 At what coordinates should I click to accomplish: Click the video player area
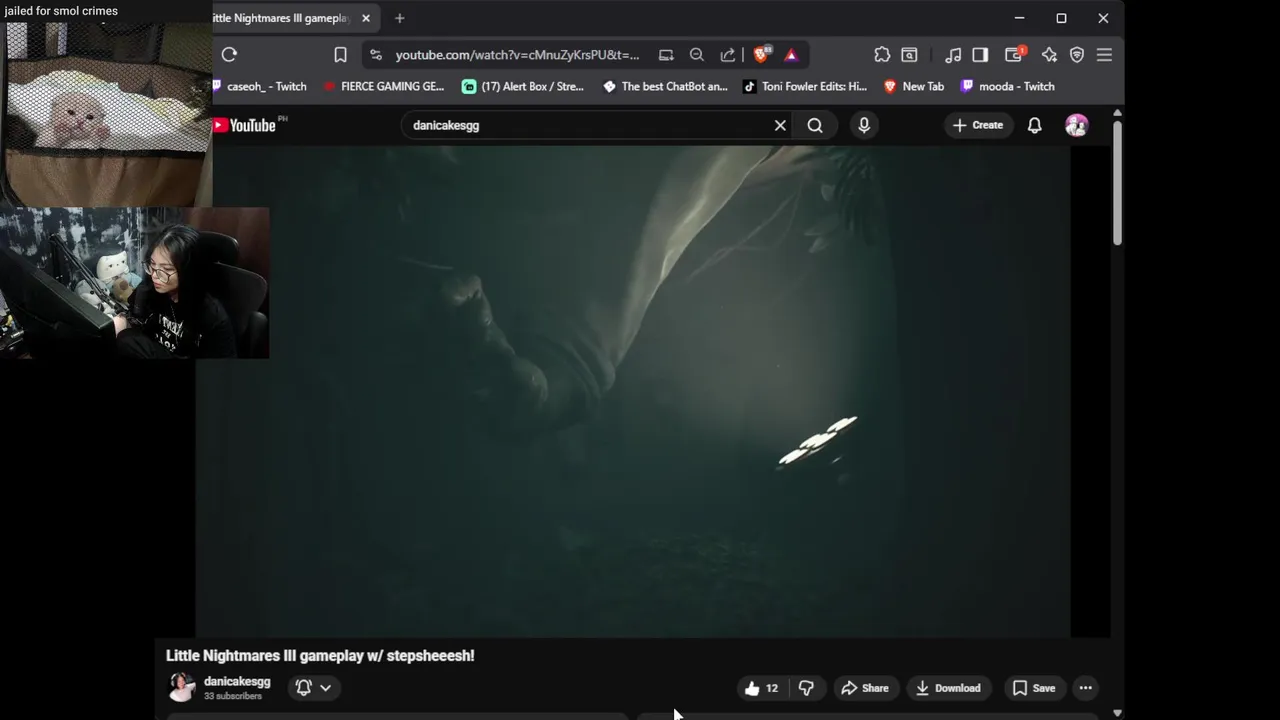633,391
